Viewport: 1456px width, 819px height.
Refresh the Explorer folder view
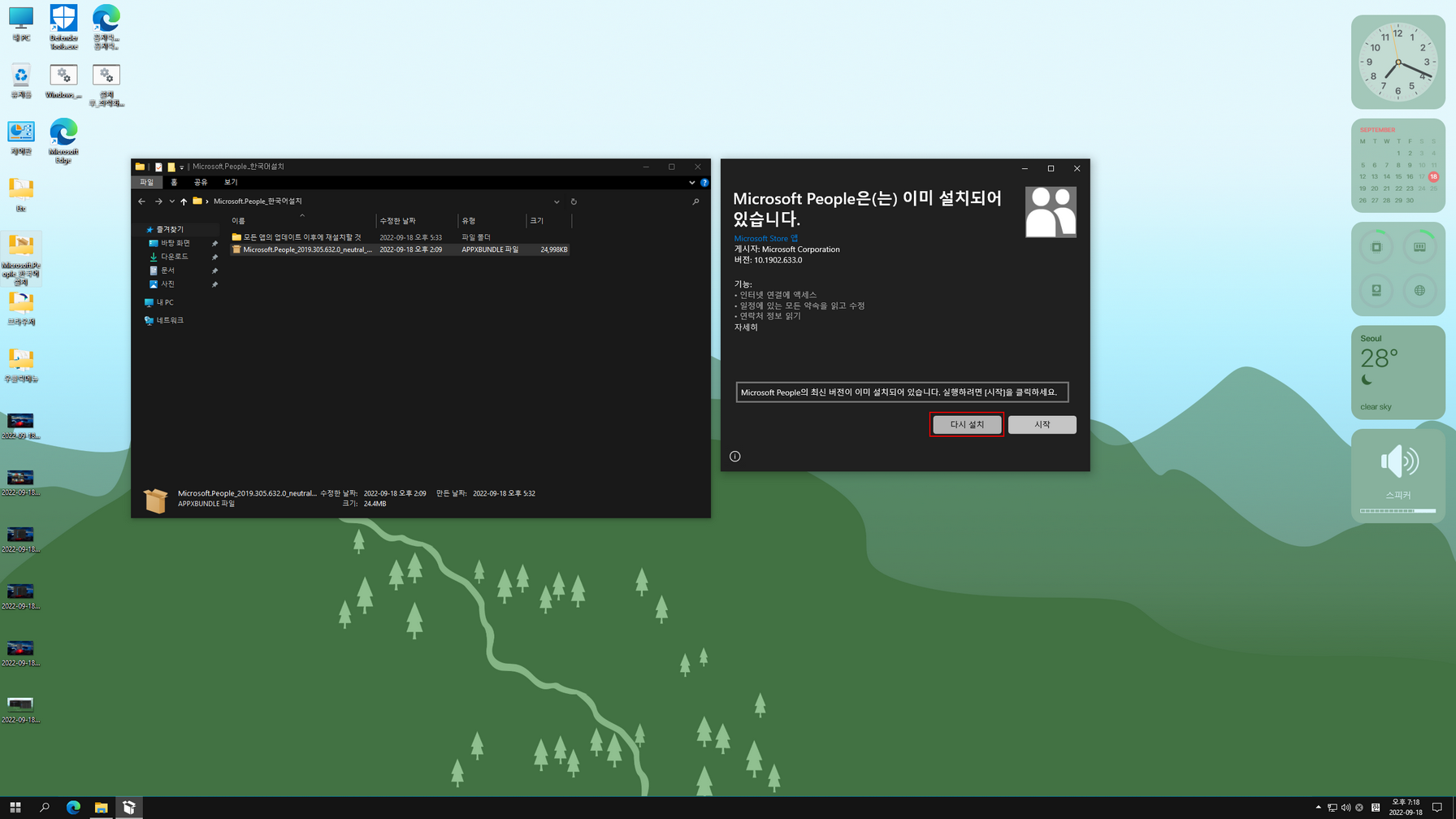point(574,201)
